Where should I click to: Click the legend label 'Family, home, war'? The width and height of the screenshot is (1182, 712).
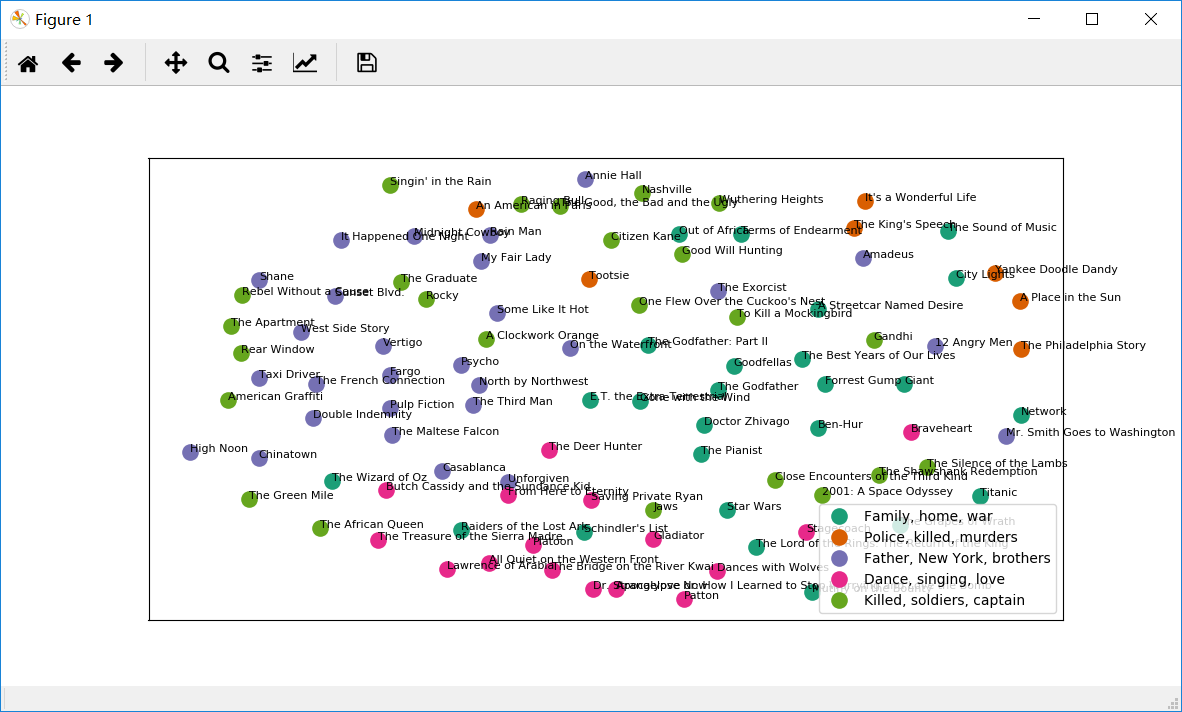929,516
